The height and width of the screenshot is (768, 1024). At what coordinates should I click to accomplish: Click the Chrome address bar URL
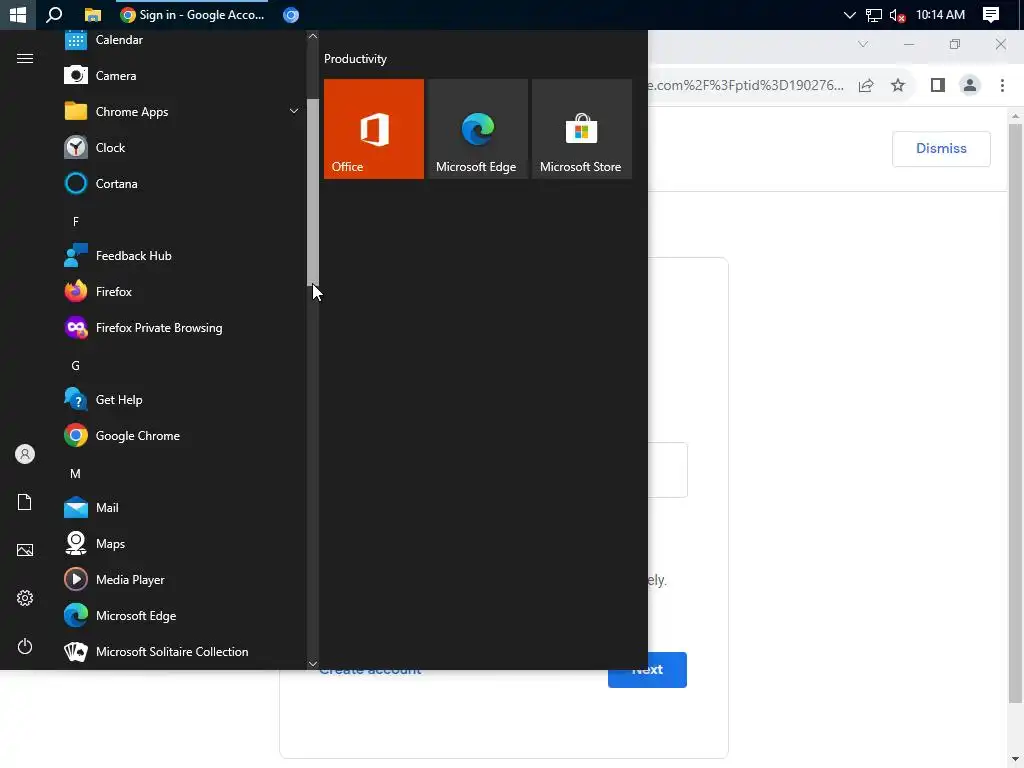(x=745, y=85)
